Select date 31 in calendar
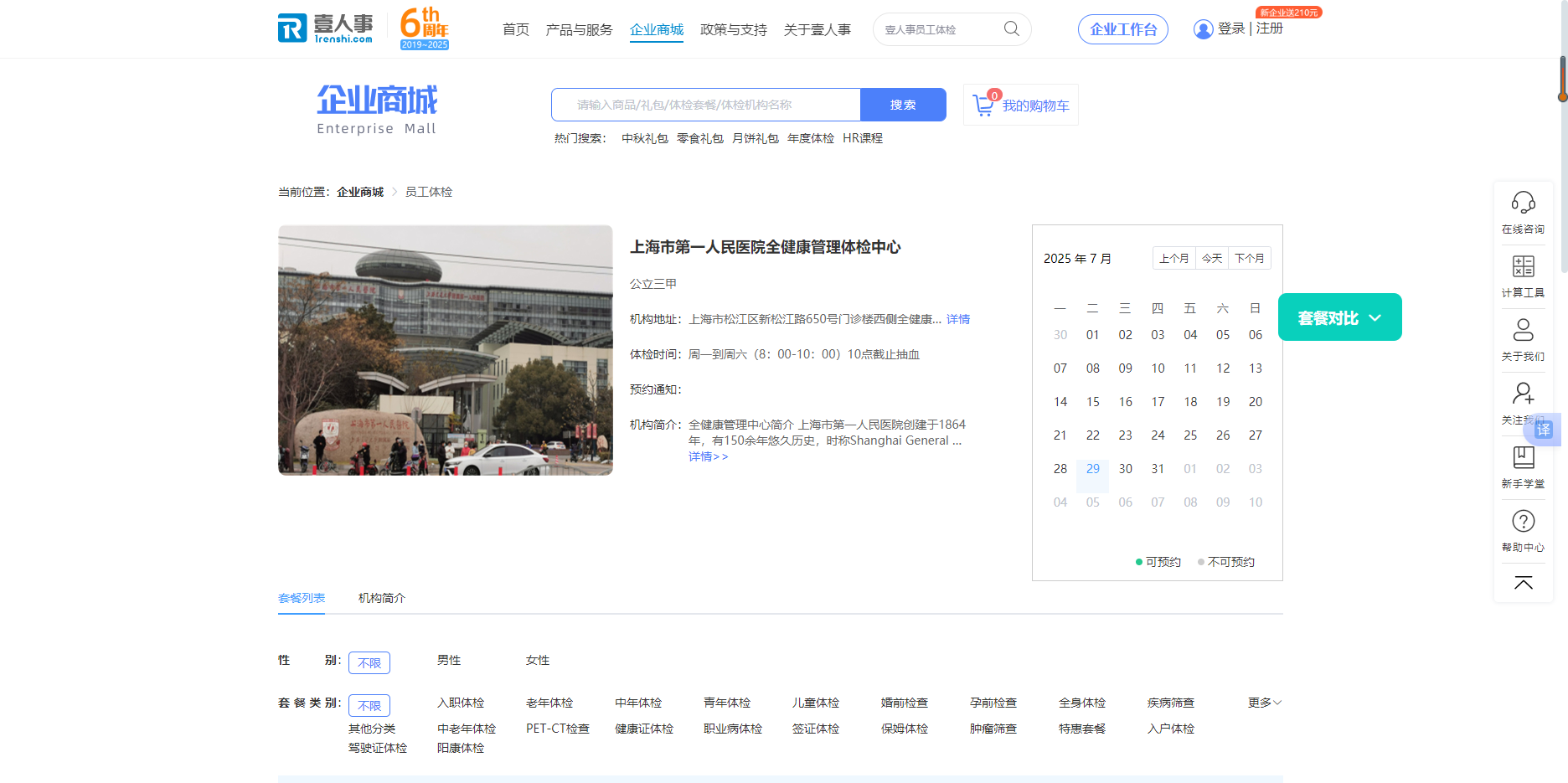 point(1158,469)
